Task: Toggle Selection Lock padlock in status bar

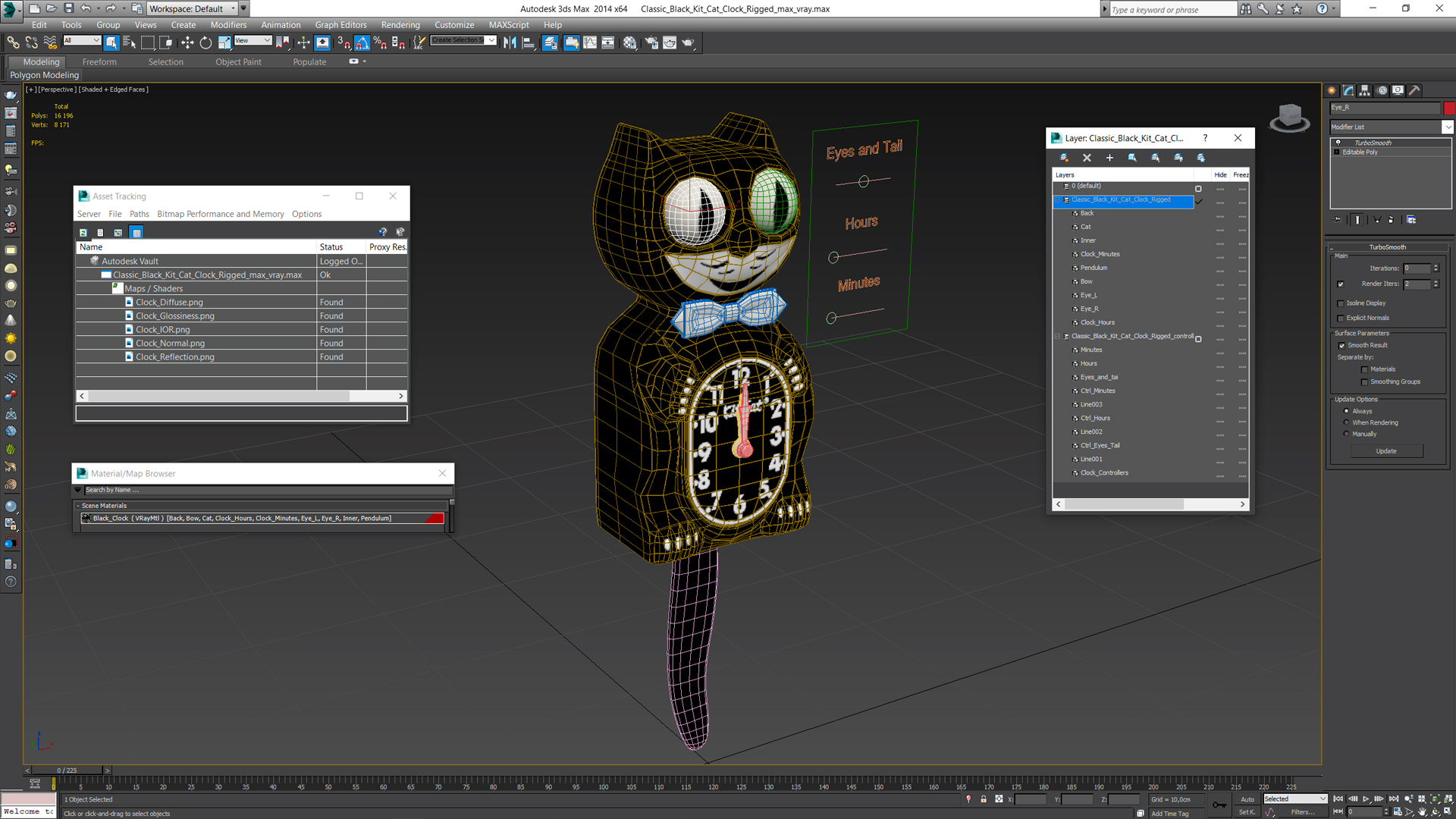Action: click(x=984, y=799)
